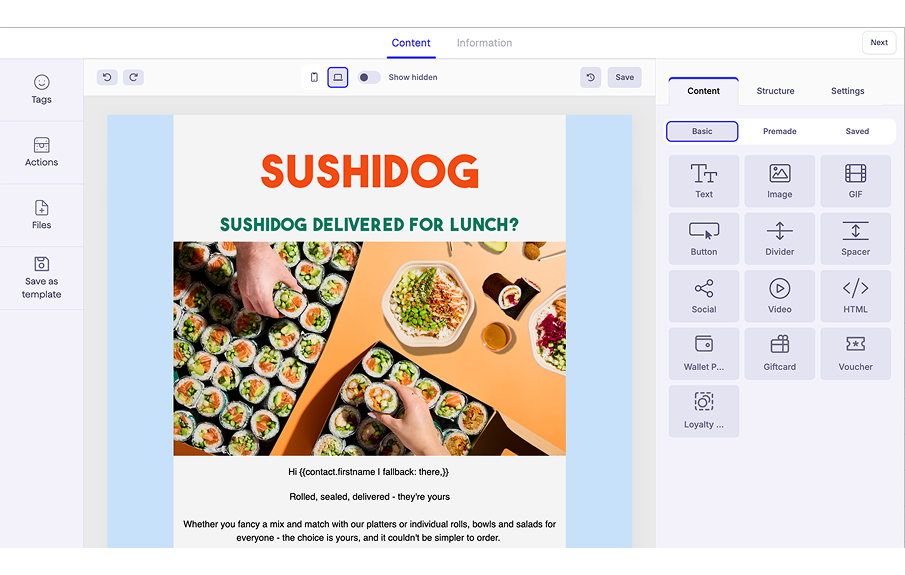The height and width of the screenshot is (575, 905).
Task: Open the Information tab
Action: click(484, 43)
